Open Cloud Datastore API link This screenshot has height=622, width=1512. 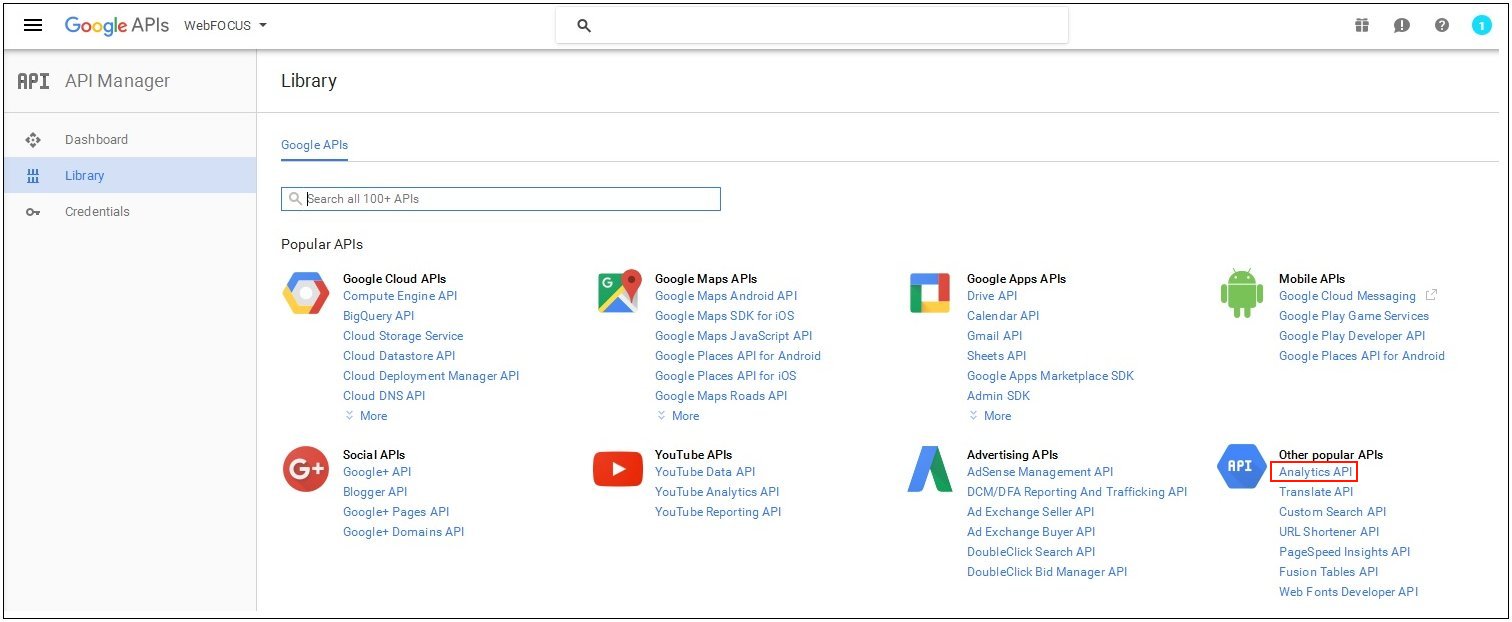pyautogui.click(x=399, y=356)
